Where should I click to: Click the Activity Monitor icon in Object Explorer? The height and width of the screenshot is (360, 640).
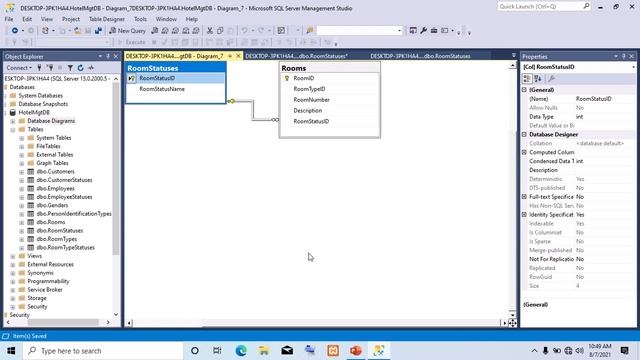click(91, 68)
